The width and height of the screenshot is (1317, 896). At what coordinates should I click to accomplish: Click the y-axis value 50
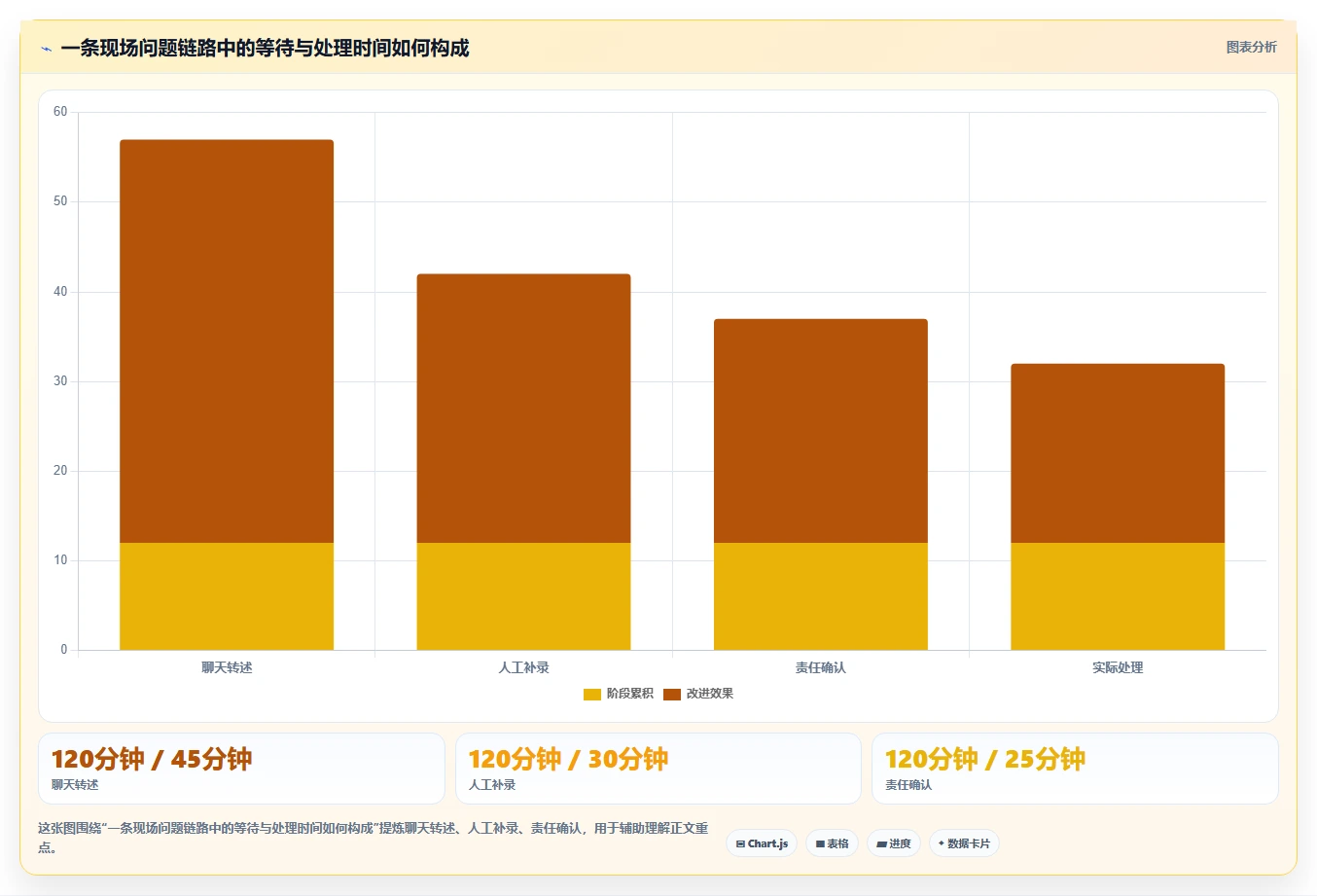coord(60,201)
